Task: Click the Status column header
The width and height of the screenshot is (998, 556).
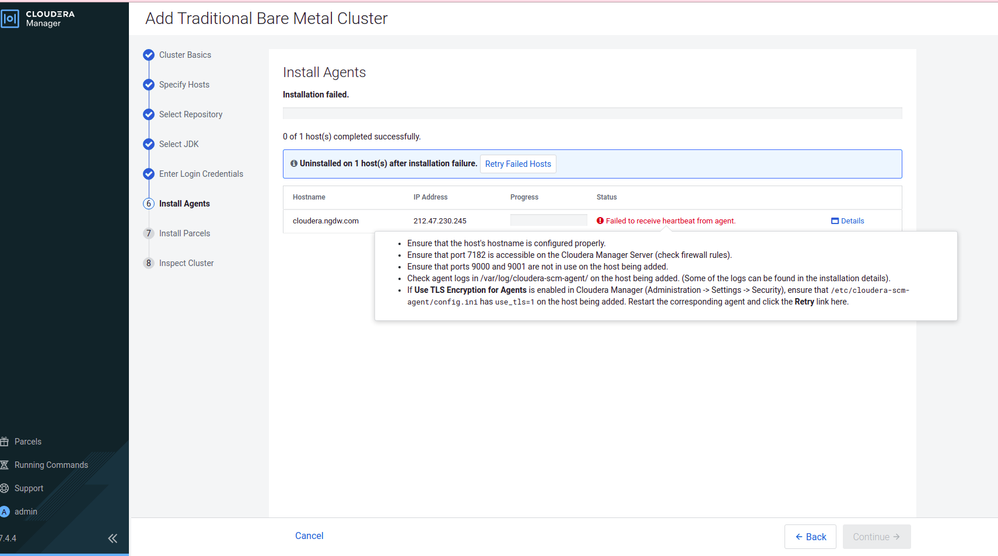Action: point(607,197)
